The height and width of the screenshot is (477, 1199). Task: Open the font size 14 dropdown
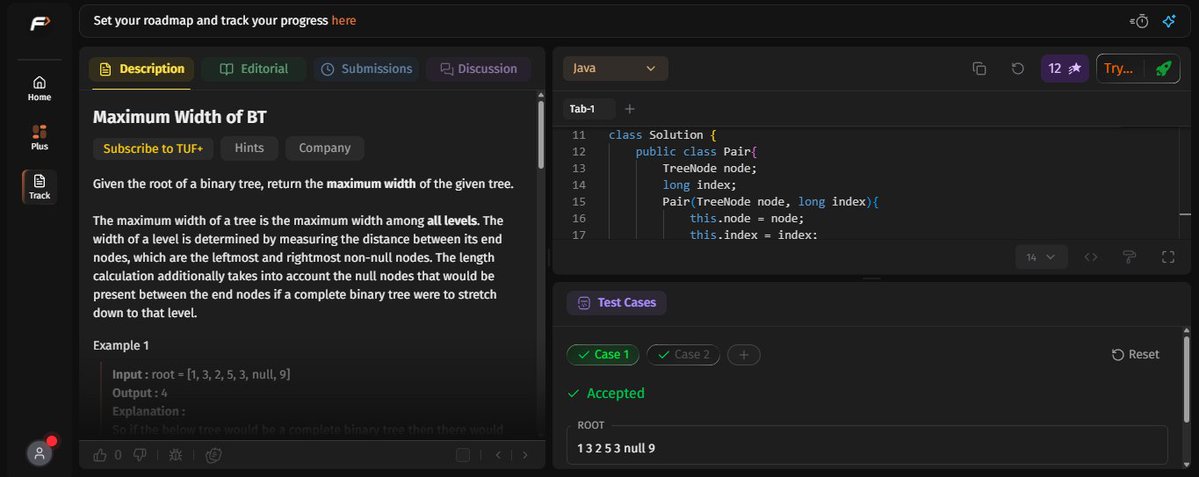pyautogui.click(x=1041, y=257)
